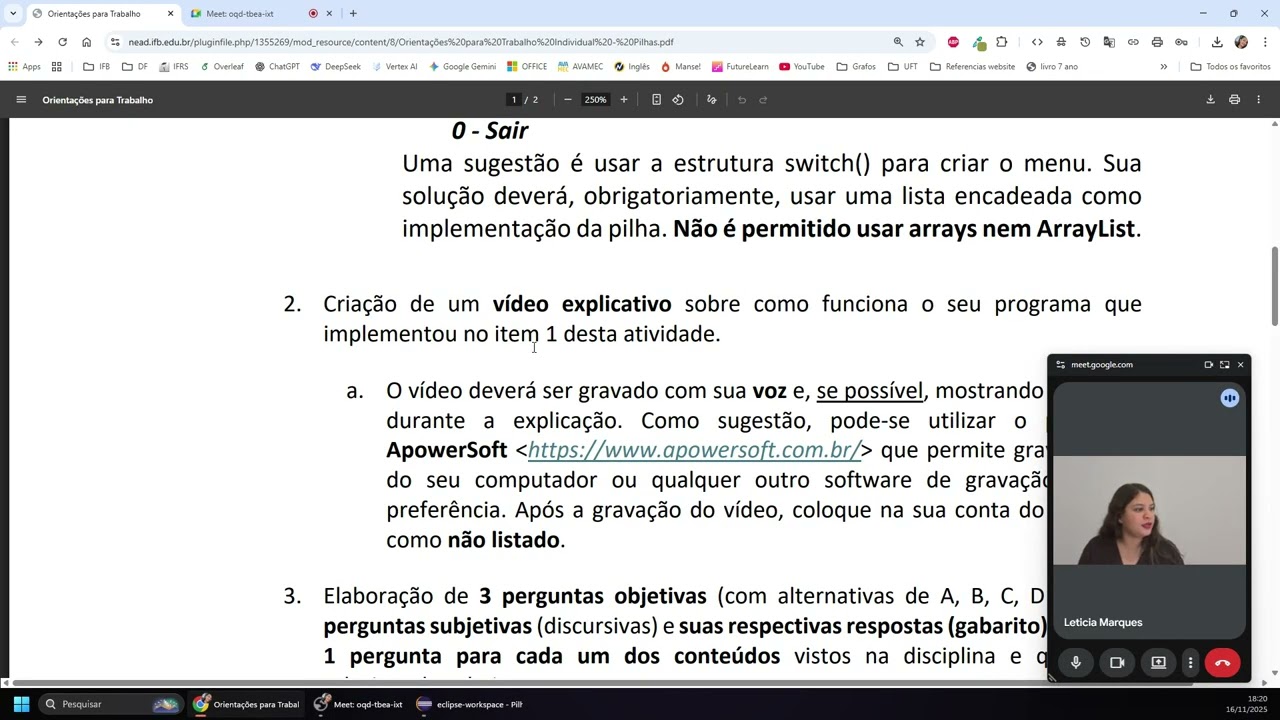This screenshot has height=720, width=1280.
Task: Zoom in the PDF with plus button
Action: click(623, 100)
